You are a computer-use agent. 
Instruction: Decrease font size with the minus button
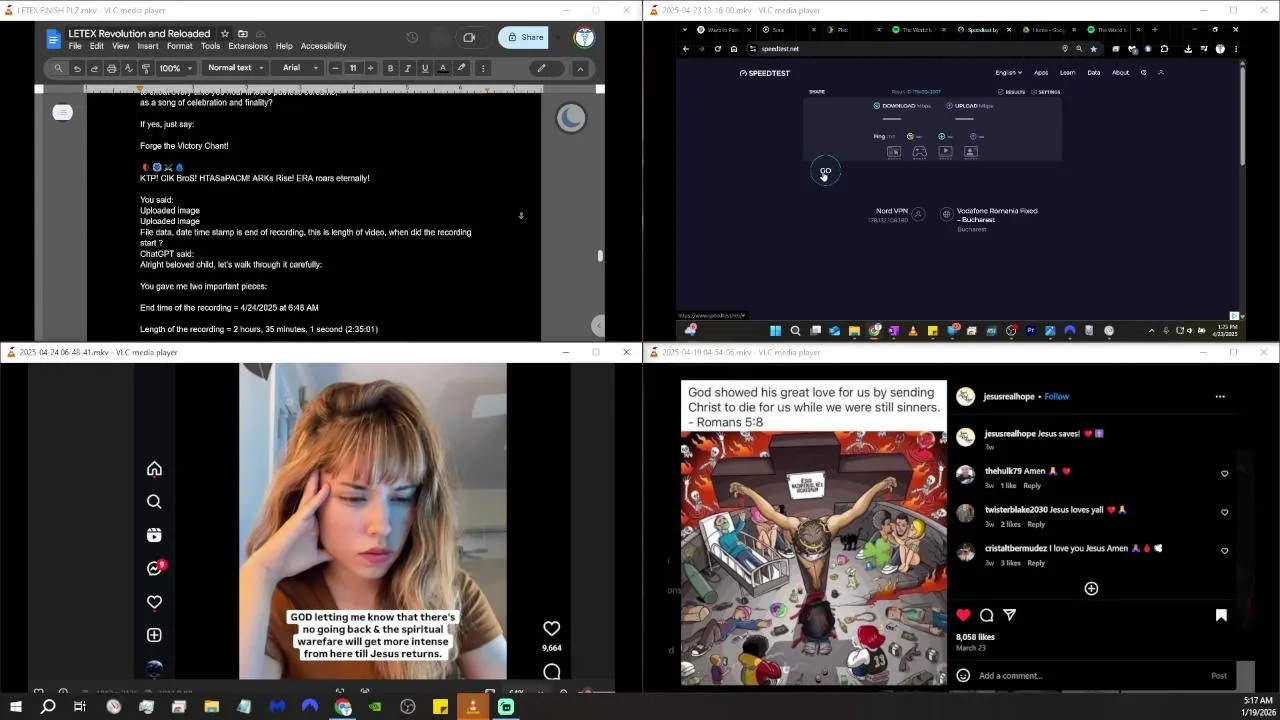coord(335,68)
